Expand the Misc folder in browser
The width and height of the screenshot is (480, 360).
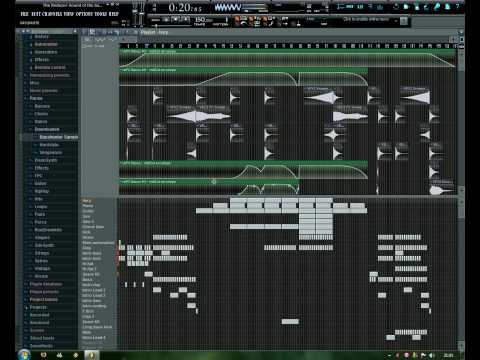pos(34,83)
